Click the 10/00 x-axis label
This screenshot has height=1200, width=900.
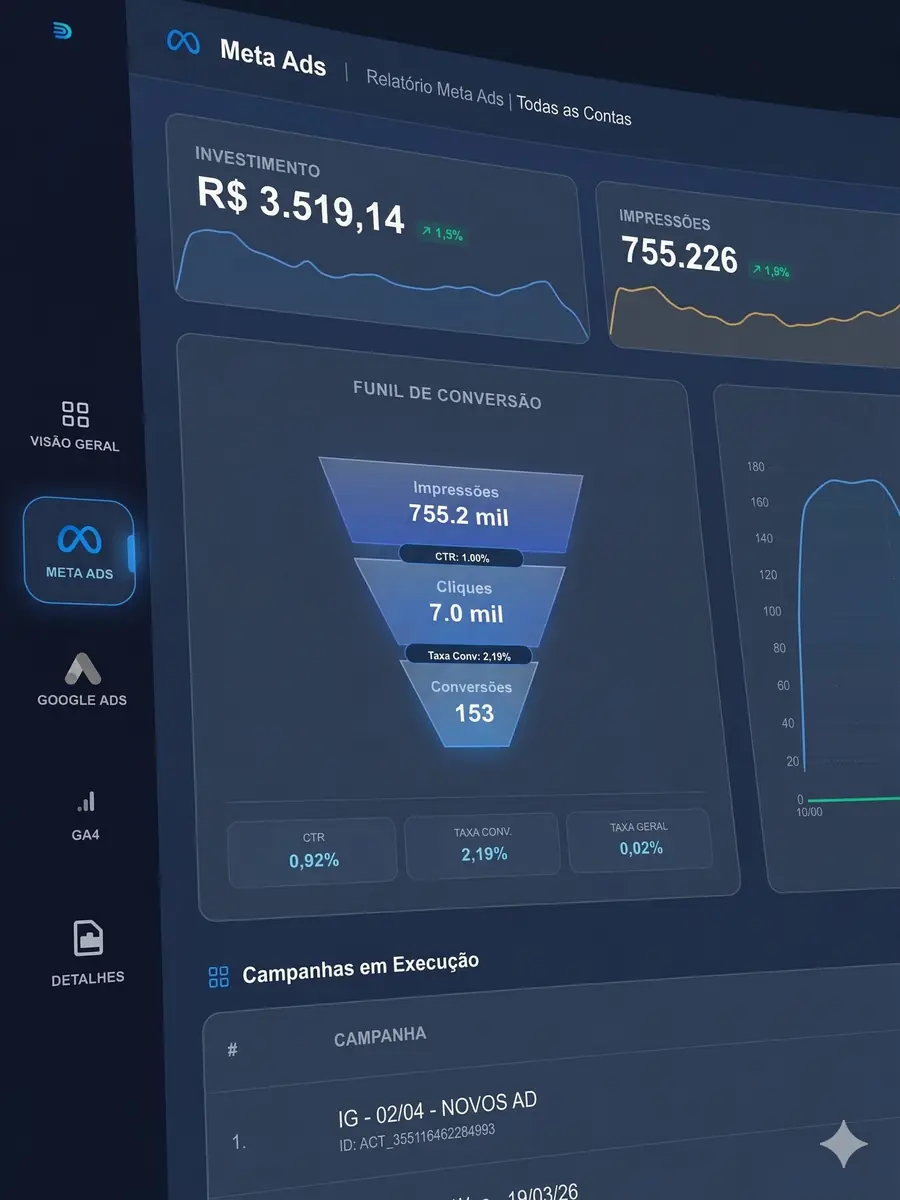coord(808,812)
